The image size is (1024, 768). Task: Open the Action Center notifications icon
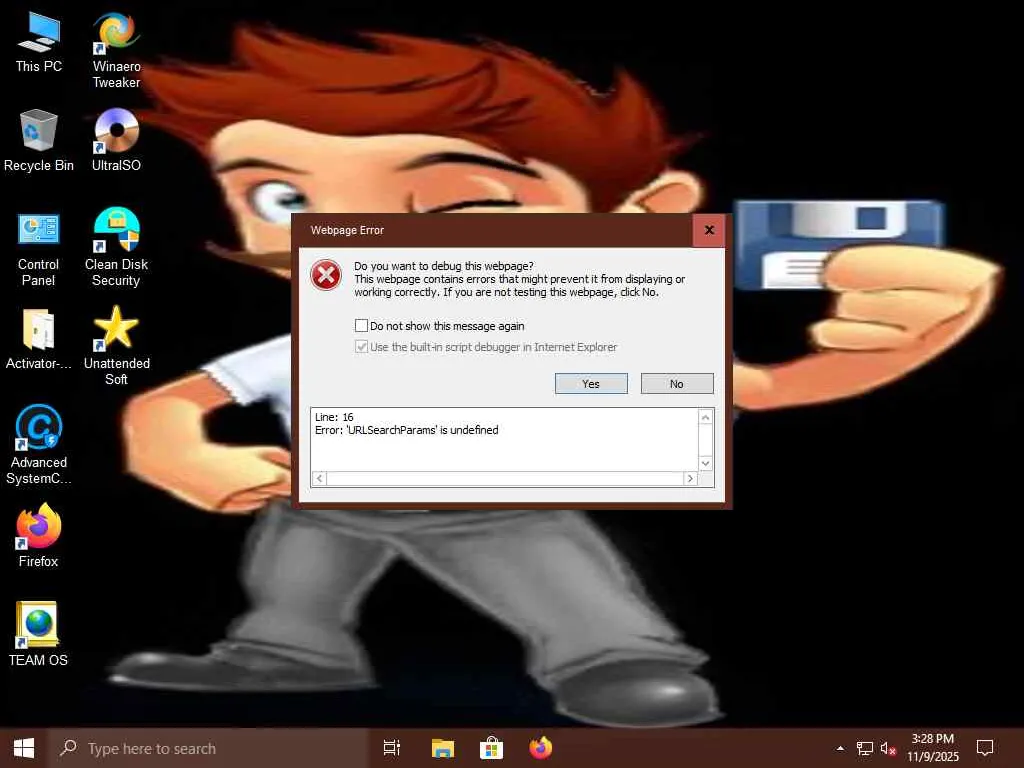[985, 748]
